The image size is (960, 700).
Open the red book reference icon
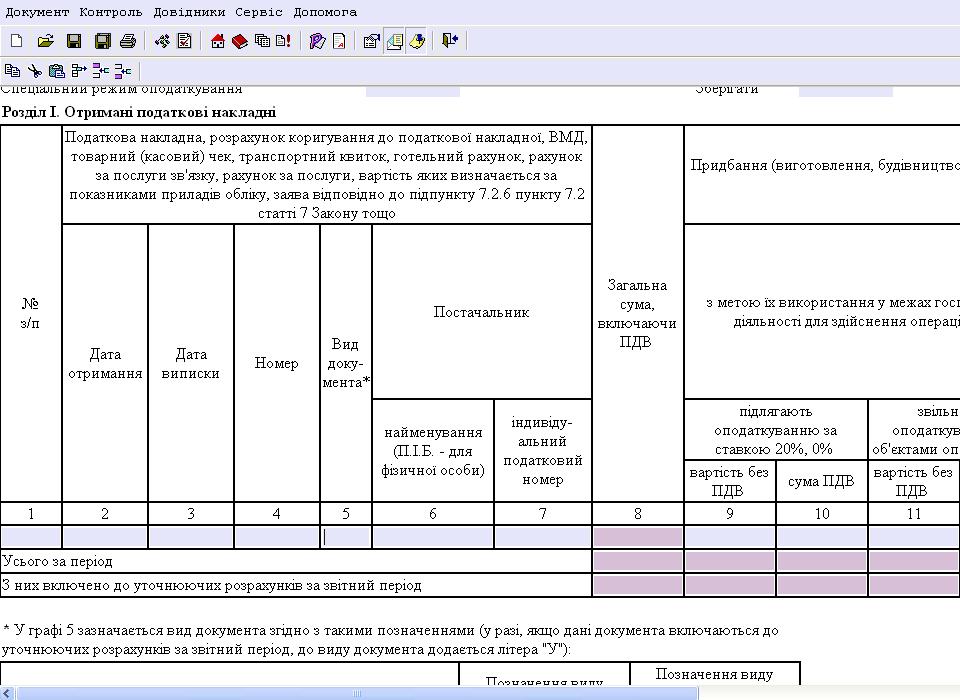click(x=240, y=41)
